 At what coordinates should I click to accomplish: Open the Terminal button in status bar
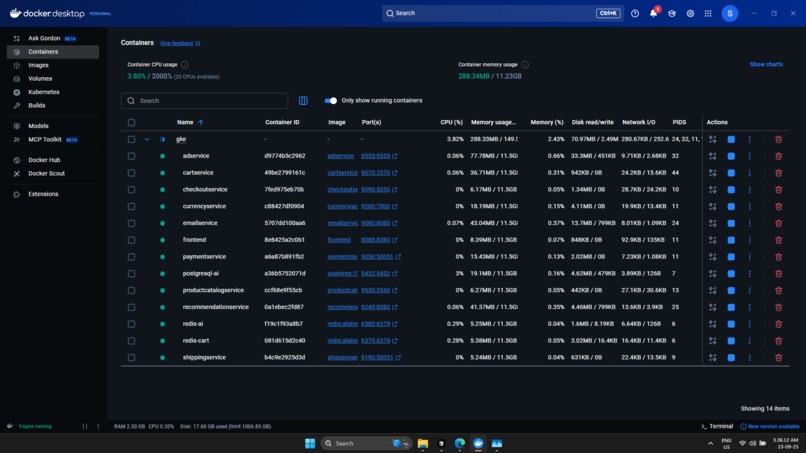(x=717, y=426)
